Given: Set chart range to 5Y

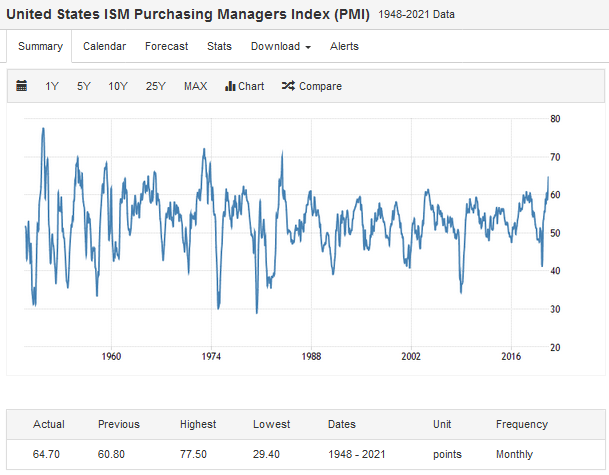Looking at the screenshot, I should click(x=84, y=86).
